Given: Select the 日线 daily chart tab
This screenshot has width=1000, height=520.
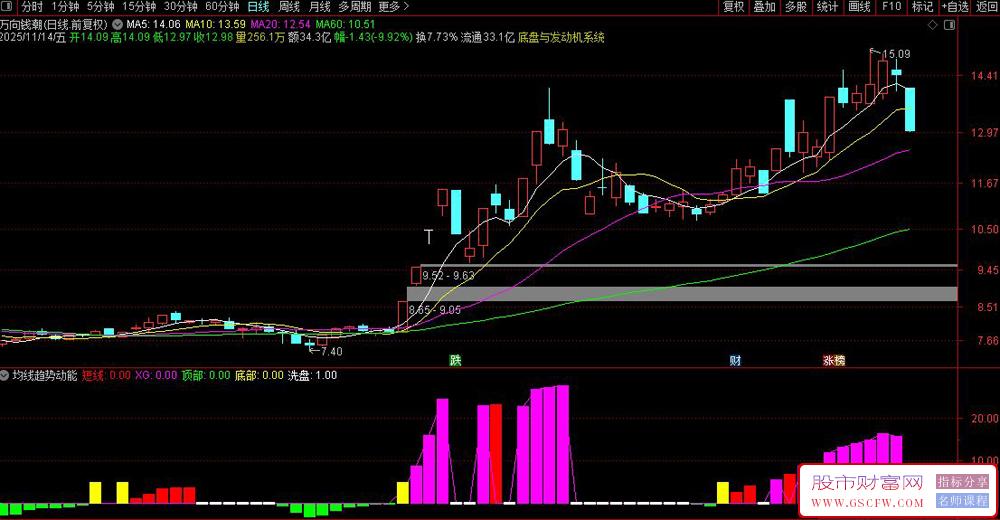Looking at the screenshot, I should [258, 7].
